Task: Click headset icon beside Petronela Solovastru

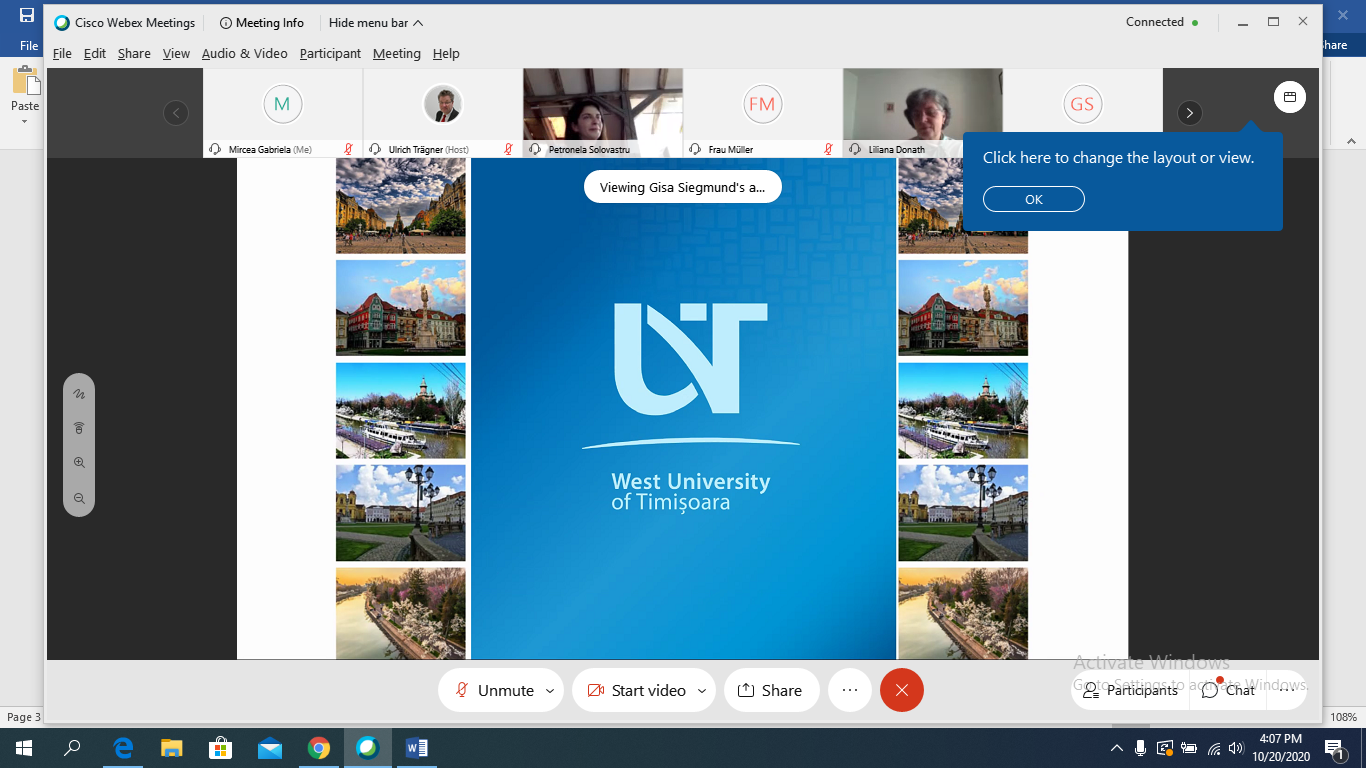Action: 535,149
